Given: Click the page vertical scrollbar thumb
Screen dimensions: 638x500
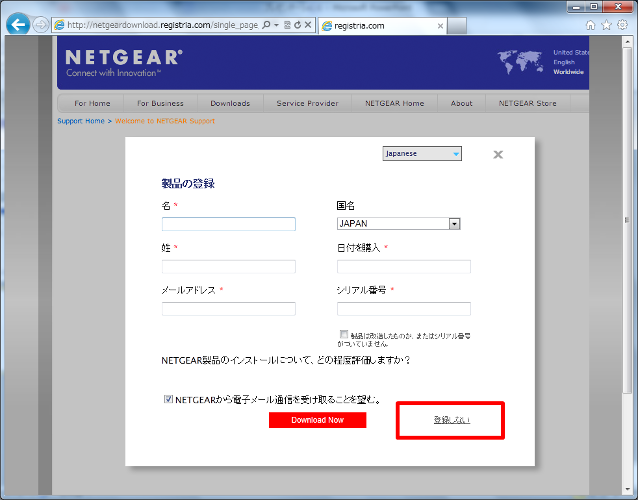Looking at the screenshot, I should [627, 220].
